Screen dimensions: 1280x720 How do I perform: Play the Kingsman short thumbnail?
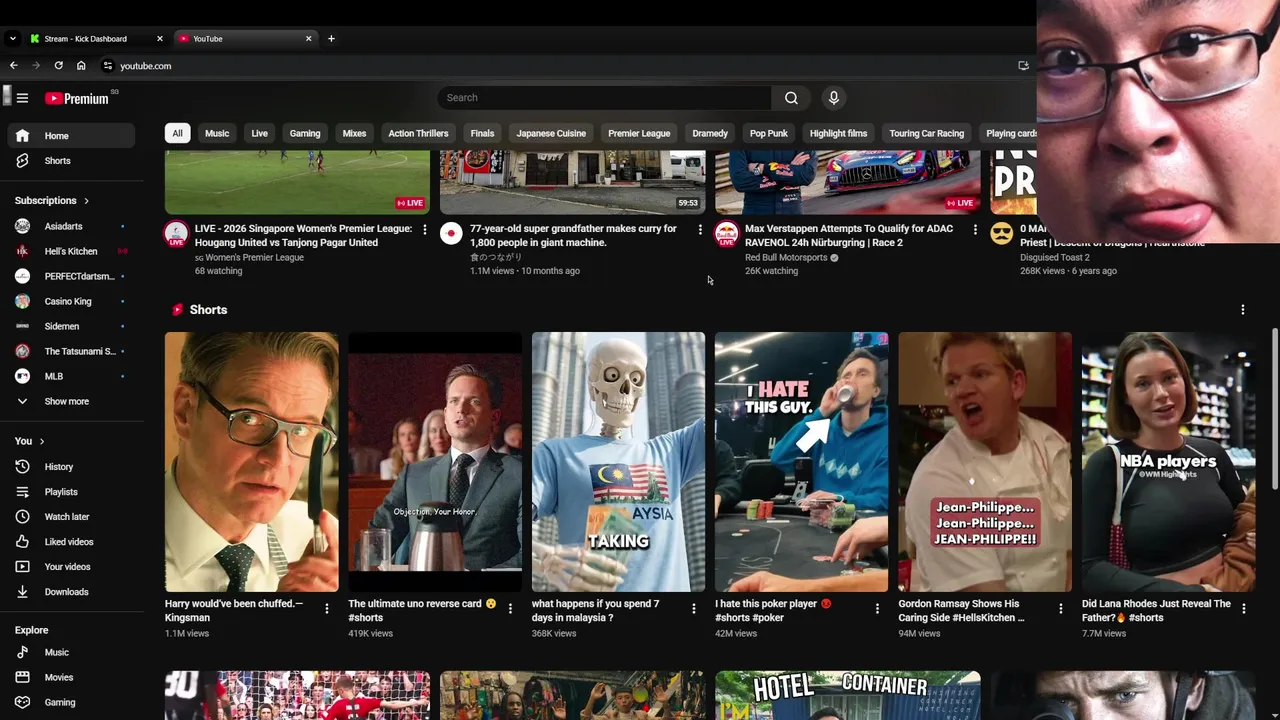[x=252, y=462]
